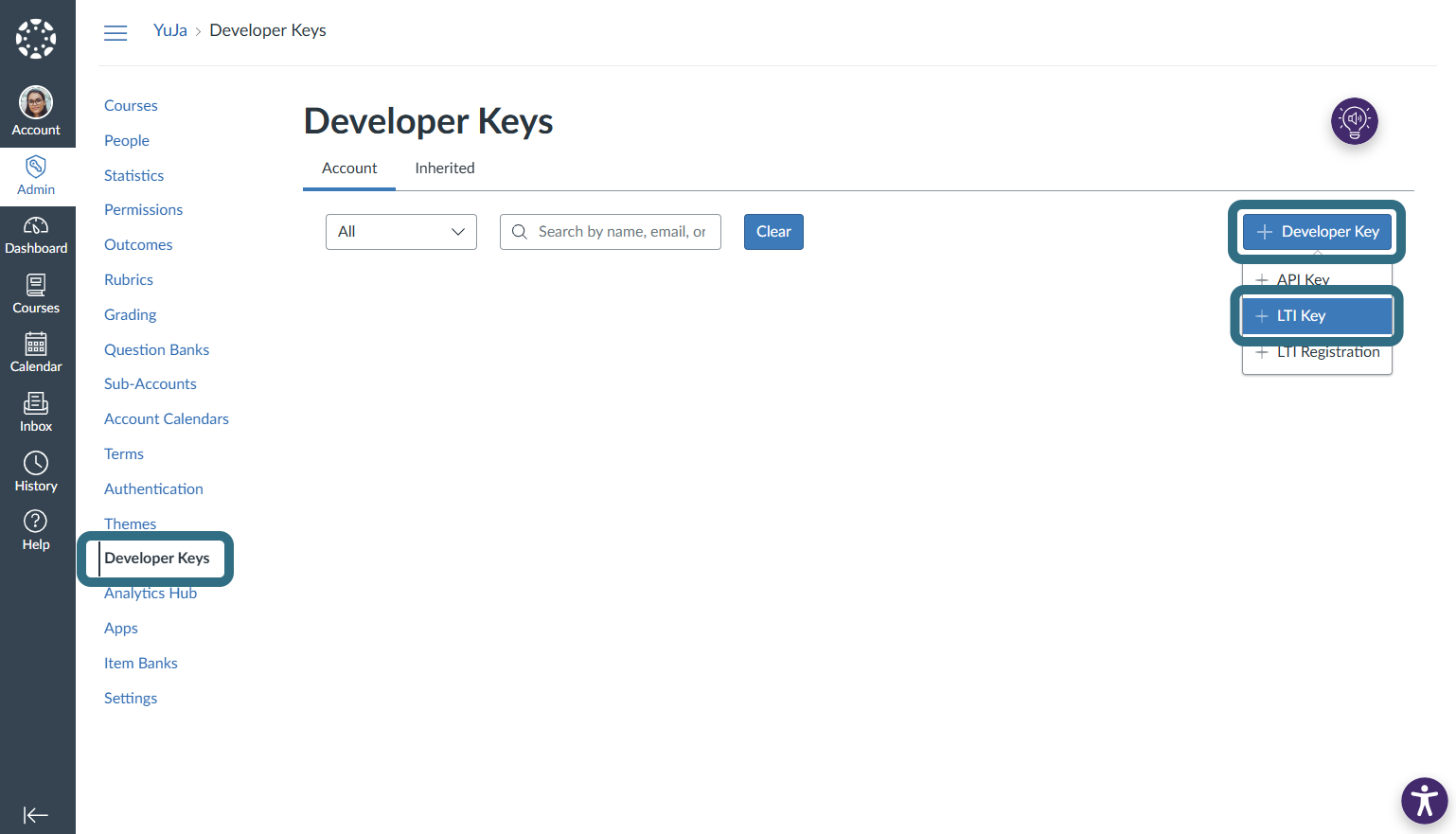Open the Analytics Hub link
Image resolution: width=1456 pixels, height=834 pixels.
151,594
